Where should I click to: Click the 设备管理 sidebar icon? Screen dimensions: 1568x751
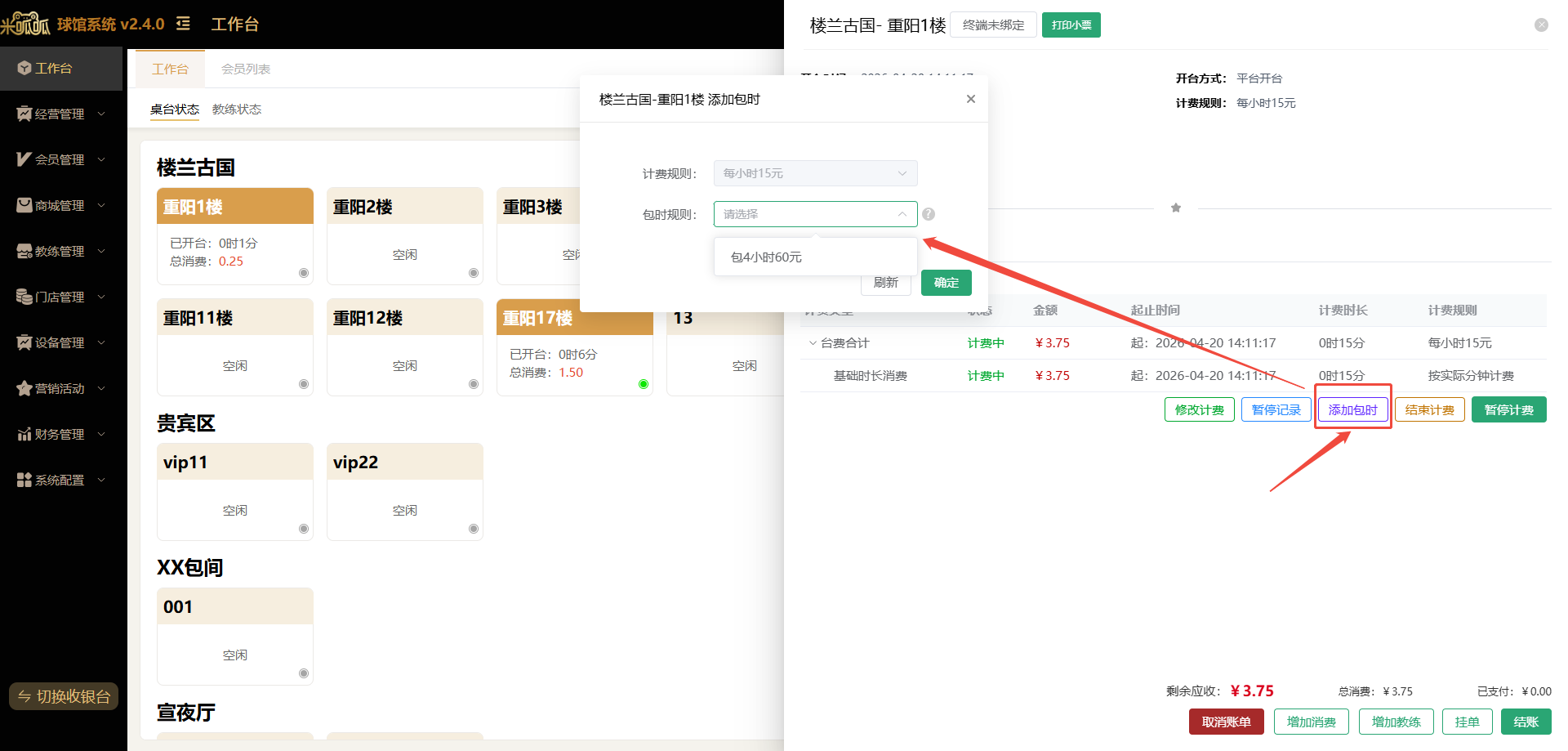[24, 342]
